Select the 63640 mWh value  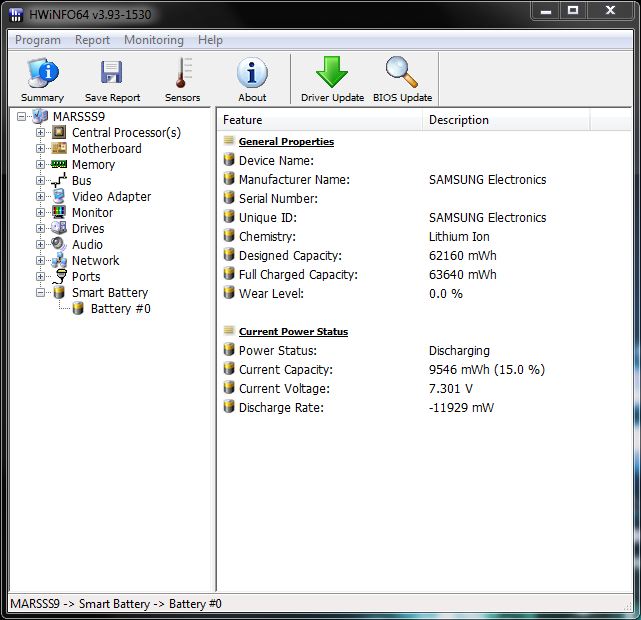point(462,275)
